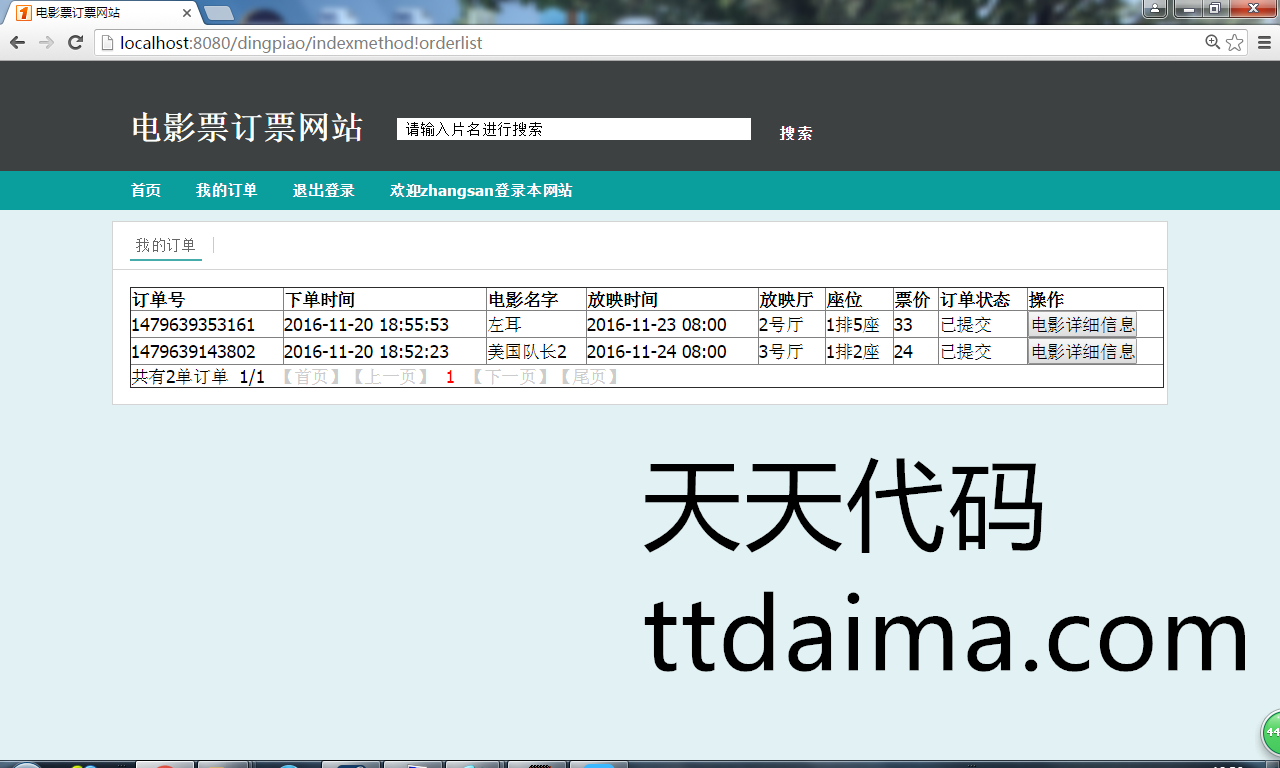This screenshot has height=768, width=1280.
Task: Open 我的订单 in navigation bar
Action: [x=226, y=191]
